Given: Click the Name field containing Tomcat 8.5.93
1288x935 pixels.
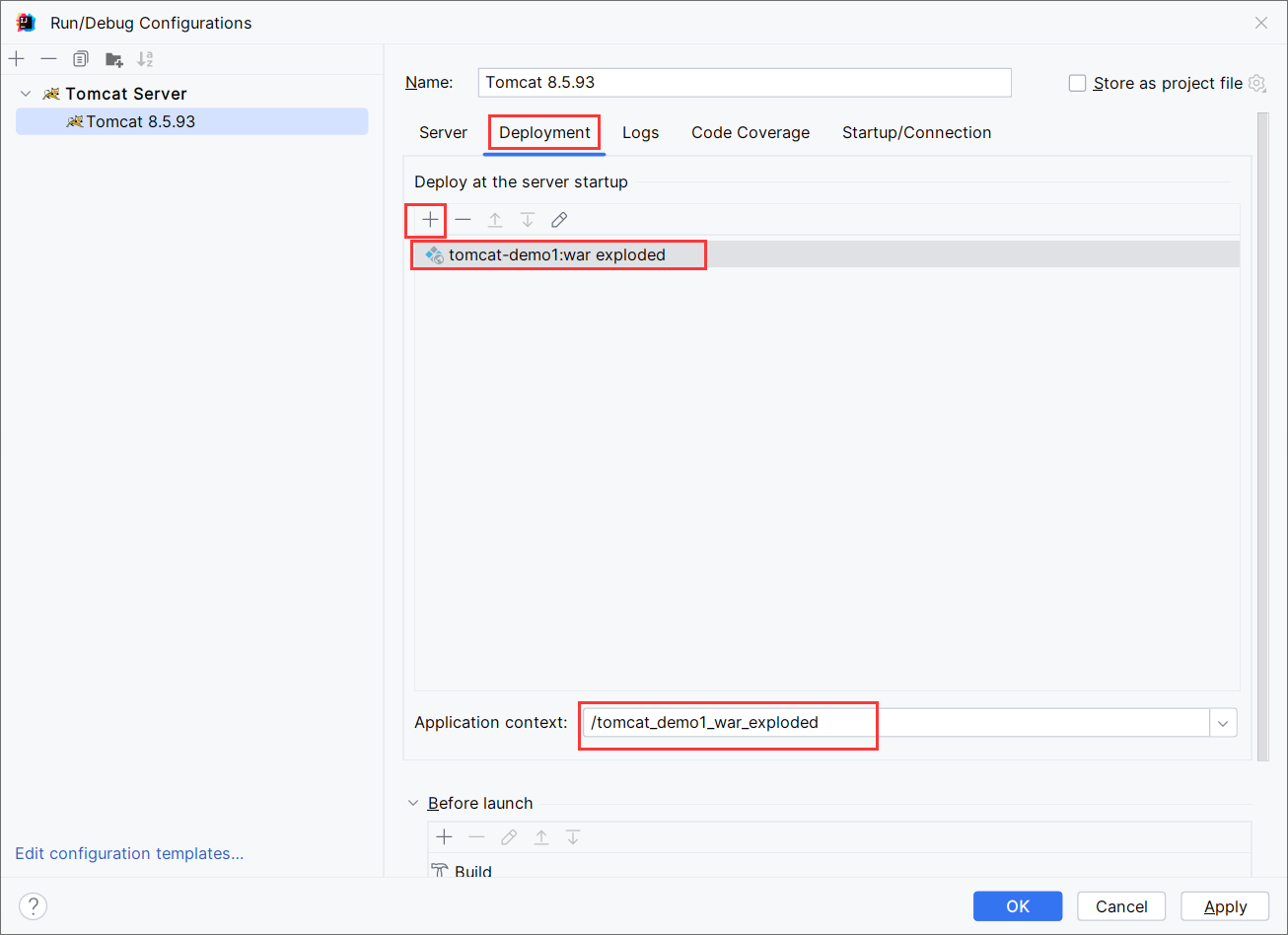Looking at the screenshot, I should [745, 82].
